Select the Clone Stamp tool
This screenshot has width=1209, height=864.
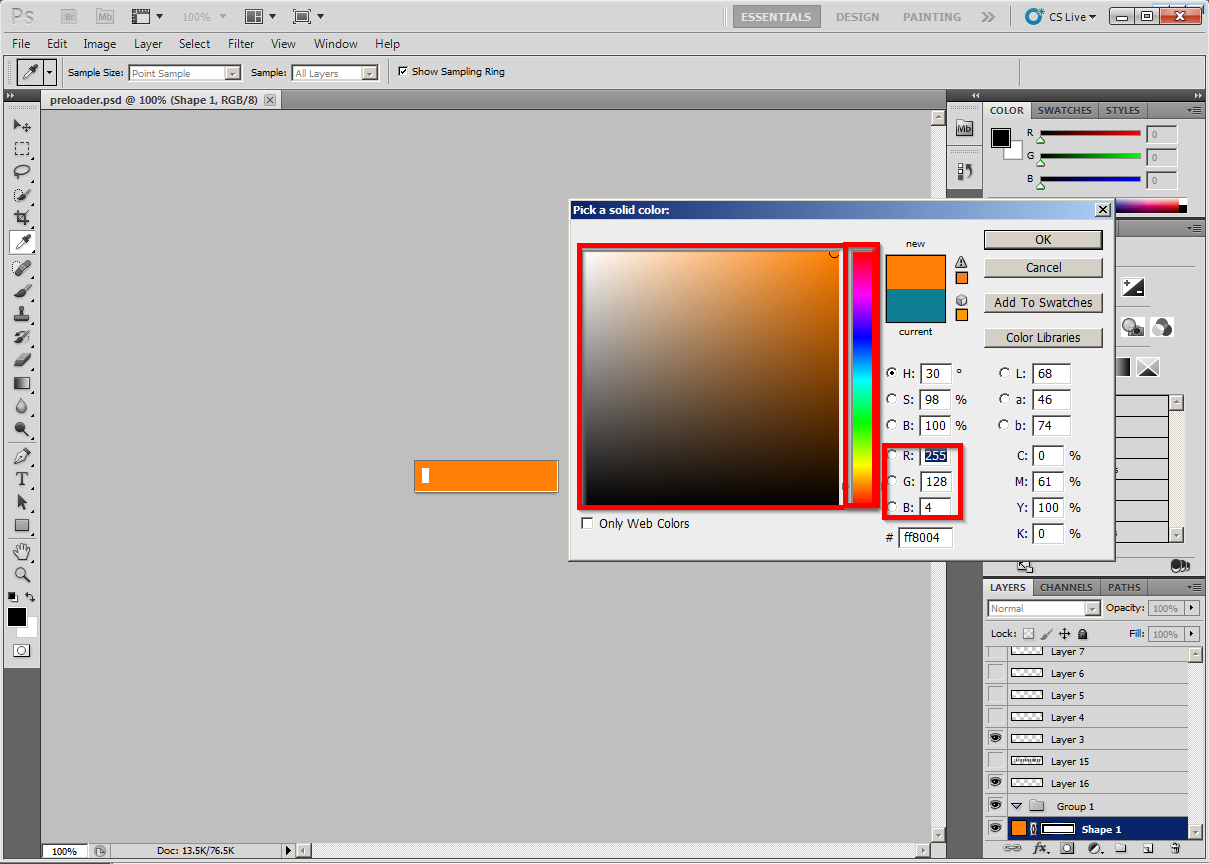coord(22,314)
